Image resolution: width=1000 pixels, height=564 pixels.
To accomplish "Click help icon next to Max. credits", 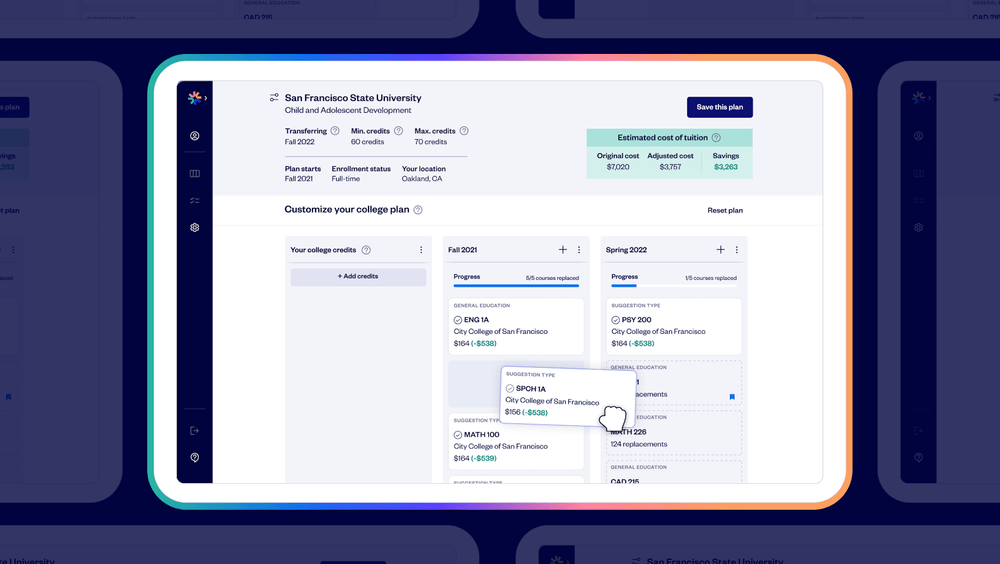I will pyautogui.click(x=464, y=131).
